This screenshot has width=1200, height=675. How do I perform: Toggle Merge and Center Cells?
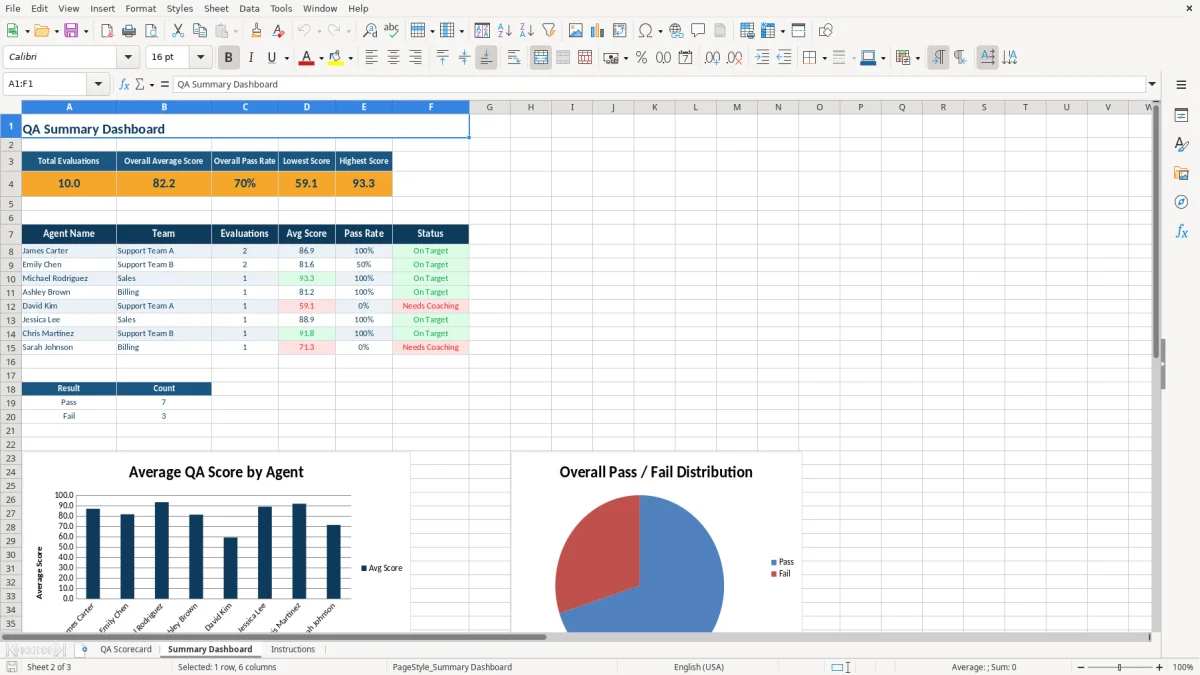(x=541, y=58)
